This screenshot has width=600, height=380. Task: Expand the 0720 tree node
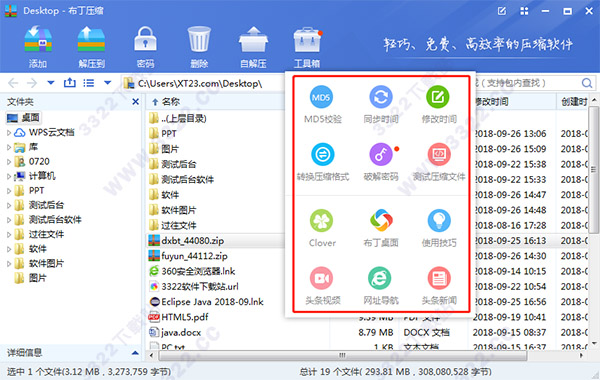pos(9,162)
